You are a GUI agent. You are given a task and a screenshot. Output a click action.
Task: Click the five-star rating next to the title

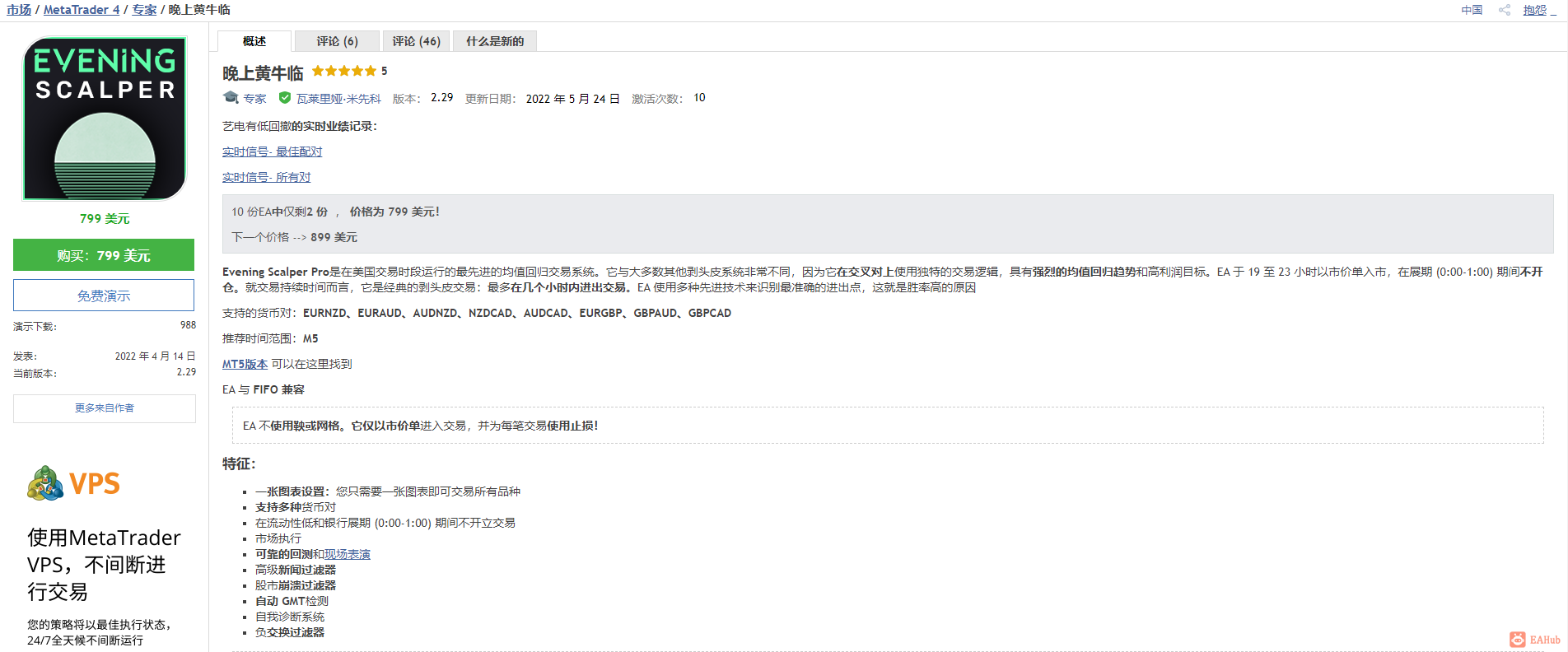click(344, 72)
